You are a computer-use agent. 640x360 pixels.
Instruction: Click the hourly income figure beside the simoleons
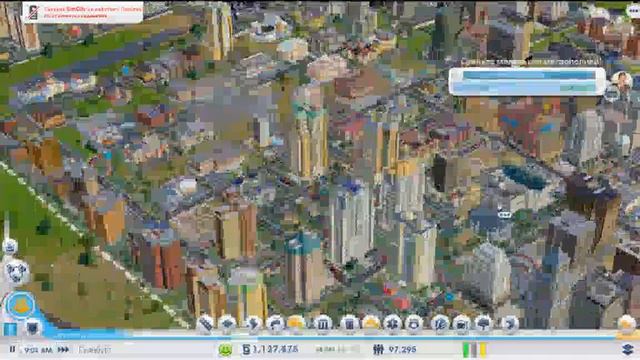pos(337,349)
